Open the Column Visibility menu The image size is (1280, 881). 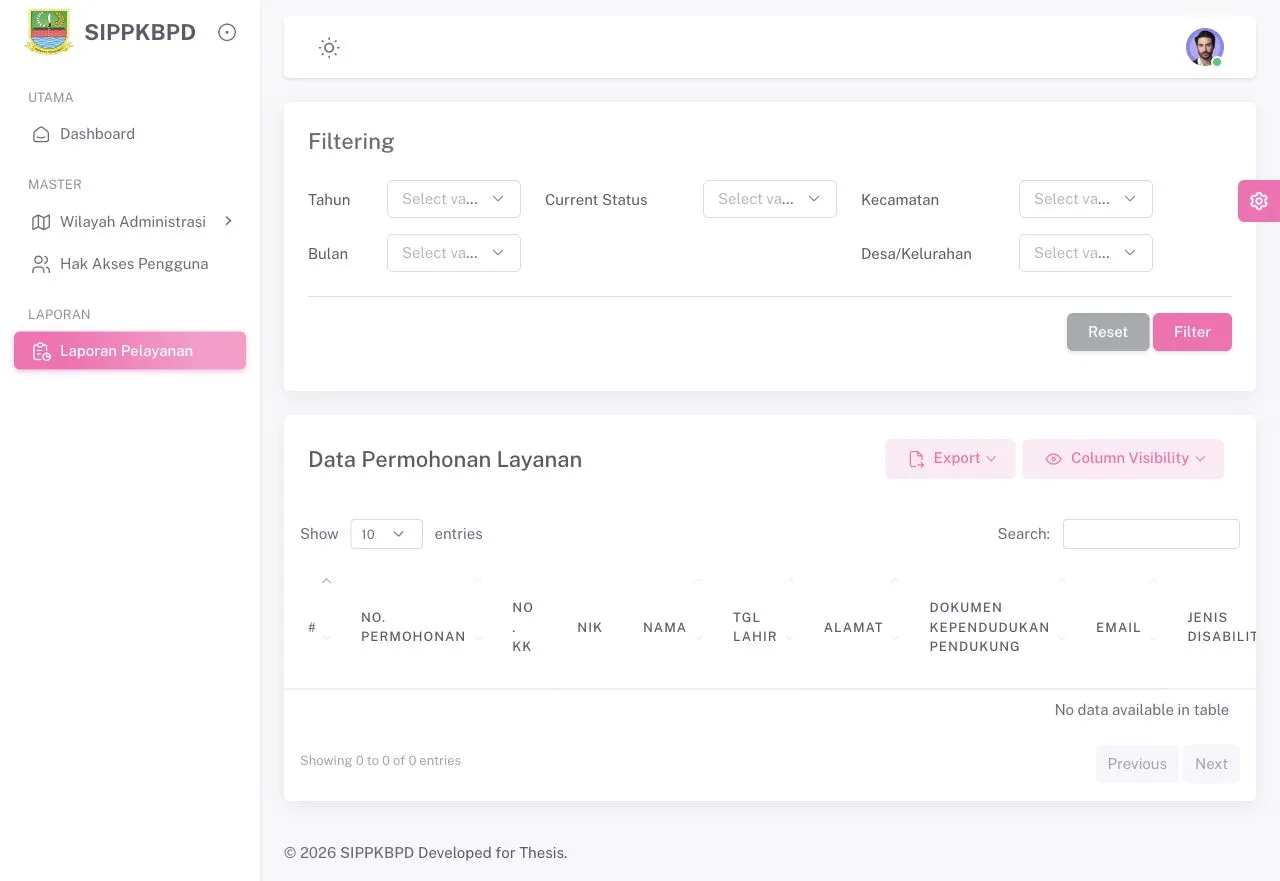[1123, 459]
